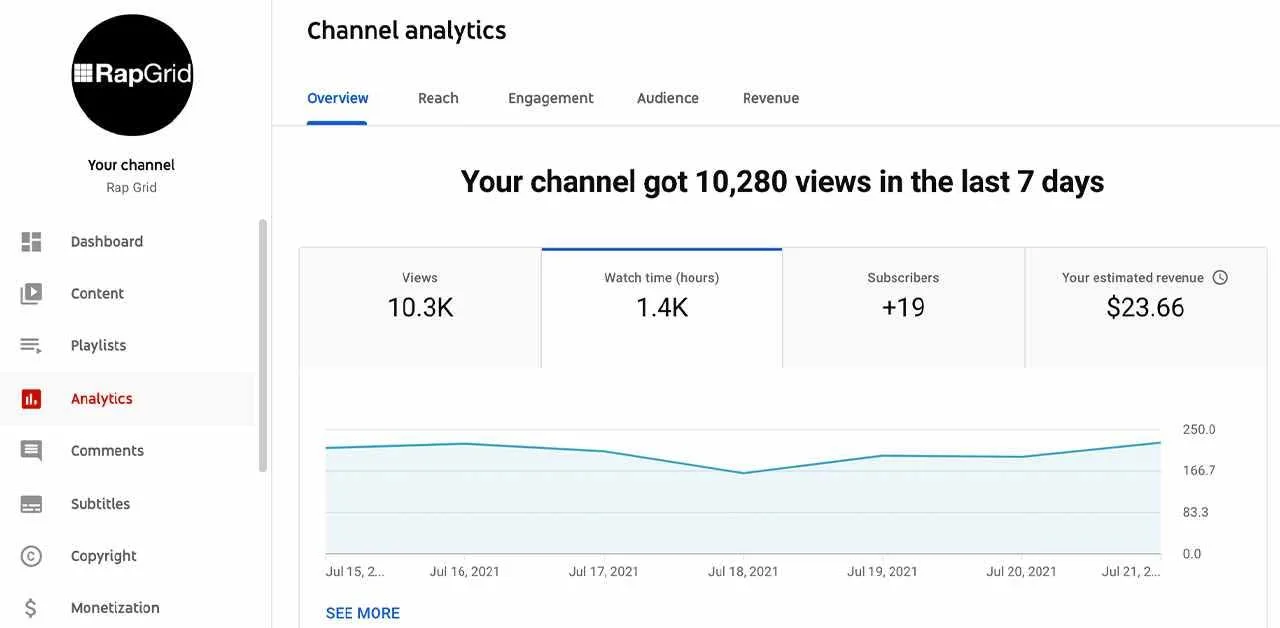This screenshot has width=1280, height=628.
Task: Select the Revenue tab
Action: (x=770, y=98)
